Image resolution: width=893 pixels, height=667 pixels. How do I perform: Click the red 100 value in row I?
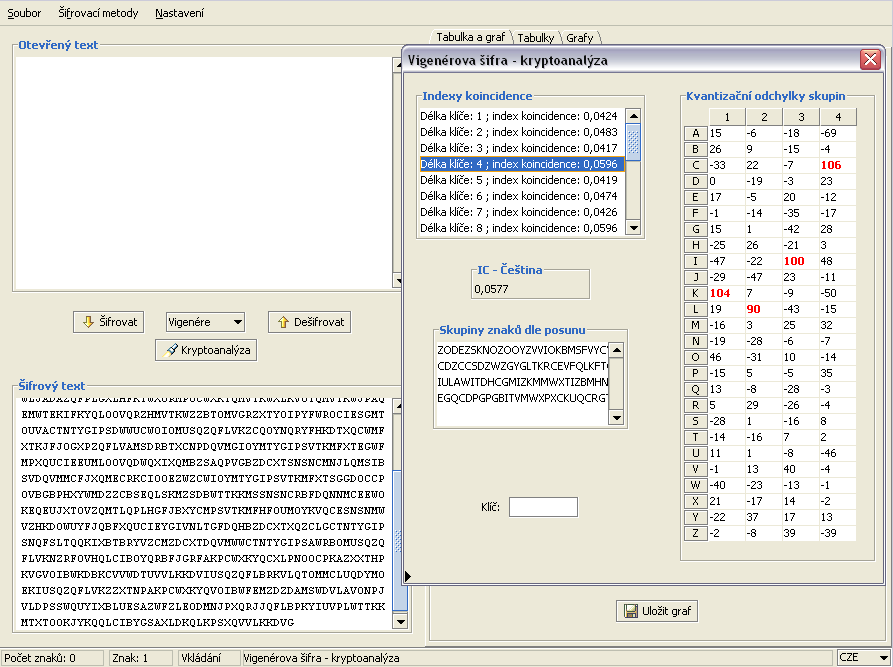794,261
